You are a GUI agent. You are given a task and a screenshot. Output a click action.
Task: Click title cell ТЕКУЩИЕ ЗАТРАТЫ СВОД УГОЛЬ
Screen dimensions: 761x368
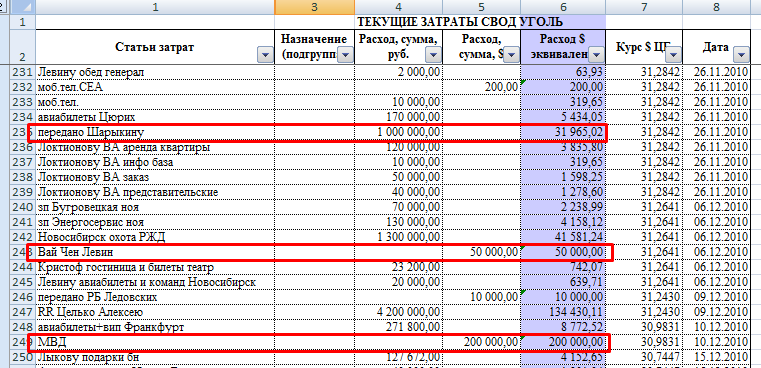[x=460, y=22]
